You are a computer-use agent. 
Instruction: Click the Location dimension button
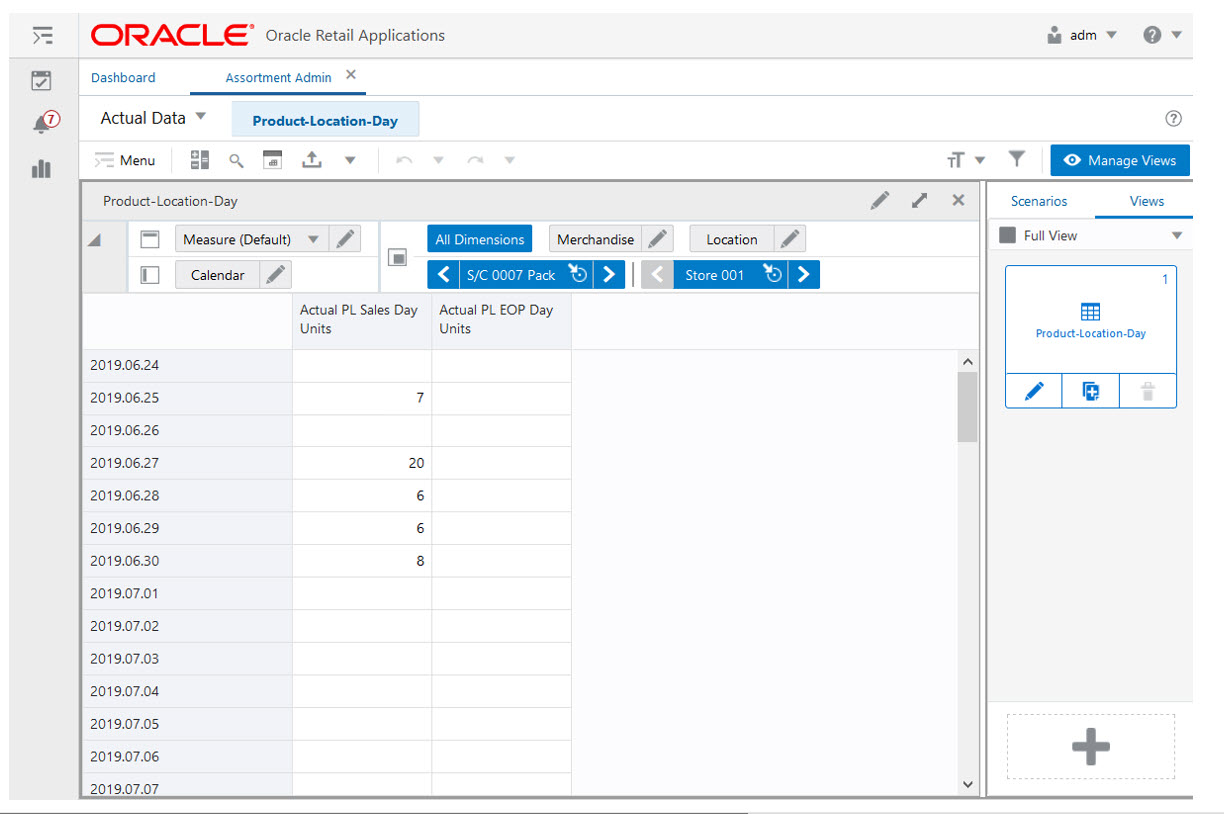pyautogui.click(x=732, y=240)
